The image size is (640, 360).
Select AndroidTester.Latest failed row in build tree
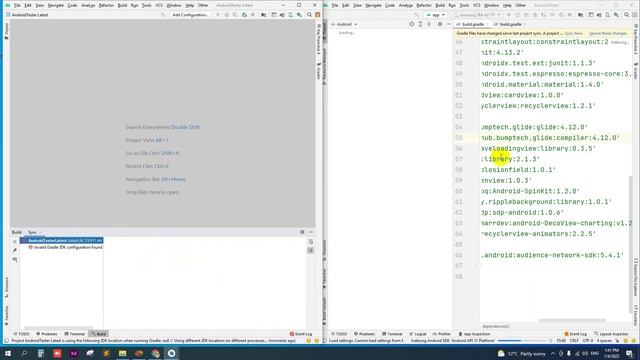point(62,240)
